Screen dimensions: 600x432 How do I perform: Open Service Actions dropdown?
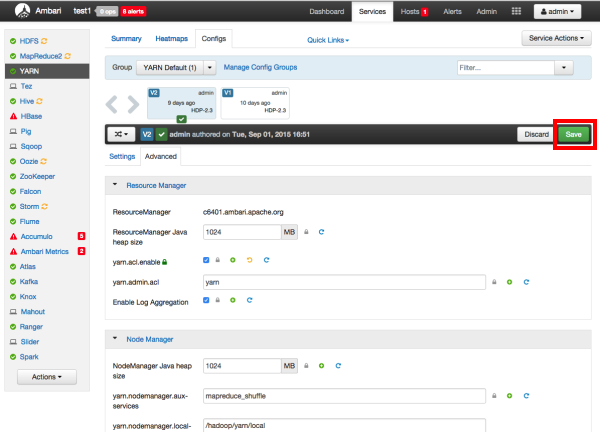[x=556, y=38]
